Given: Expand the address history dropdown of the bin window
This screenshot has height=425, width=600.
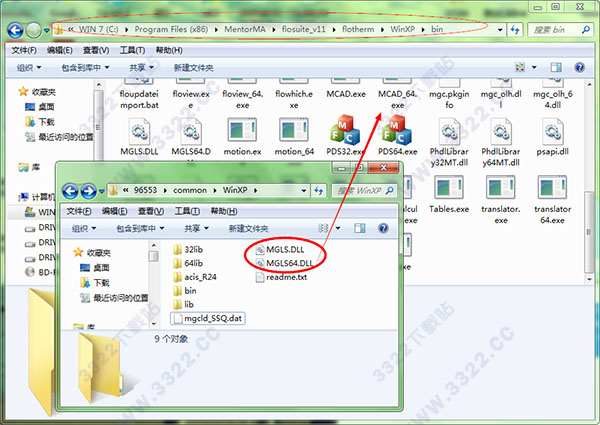Looking at the screenshot, I should pyautogui.click(x=500, y=29).
